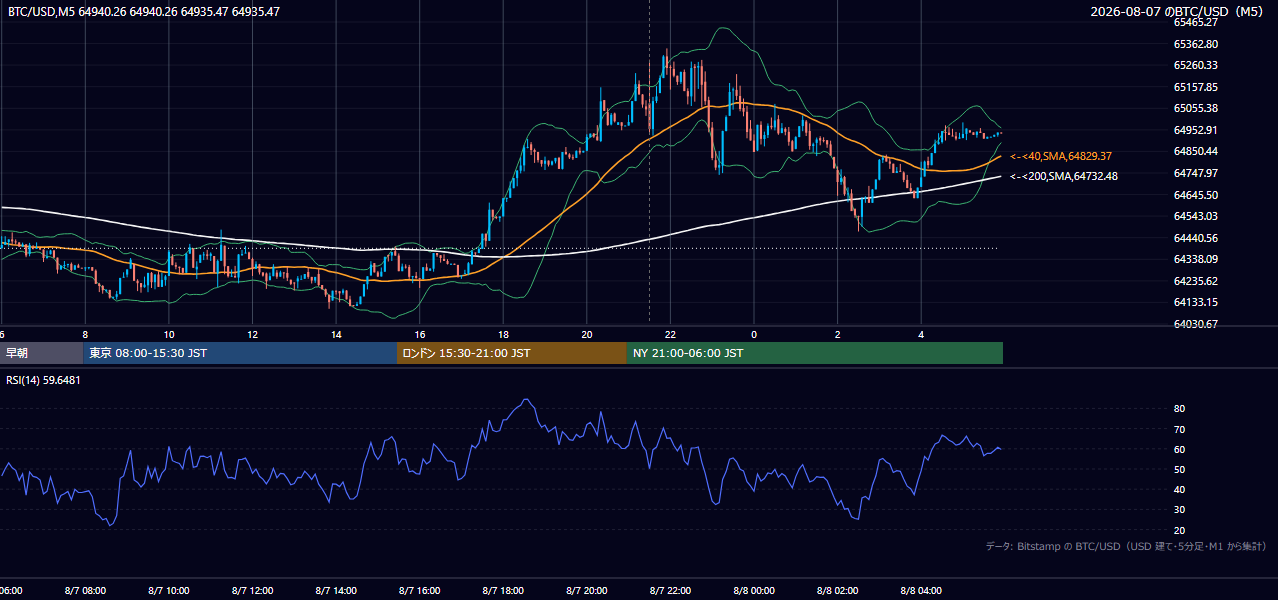
Task: Select the 8/7 08:00 date label
Action: pyautogui.click(x=85, y=591)
